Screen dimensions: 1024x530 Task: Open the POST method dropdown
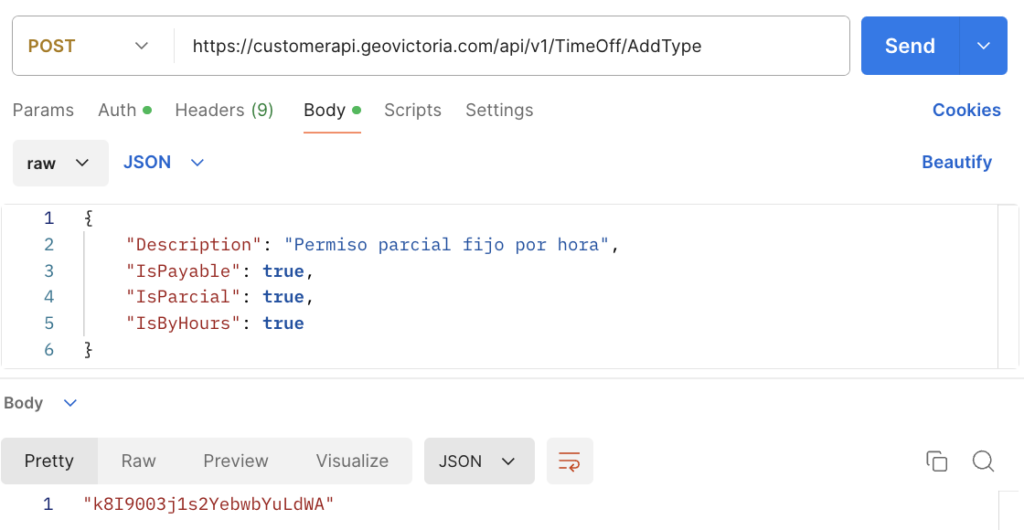88,46
